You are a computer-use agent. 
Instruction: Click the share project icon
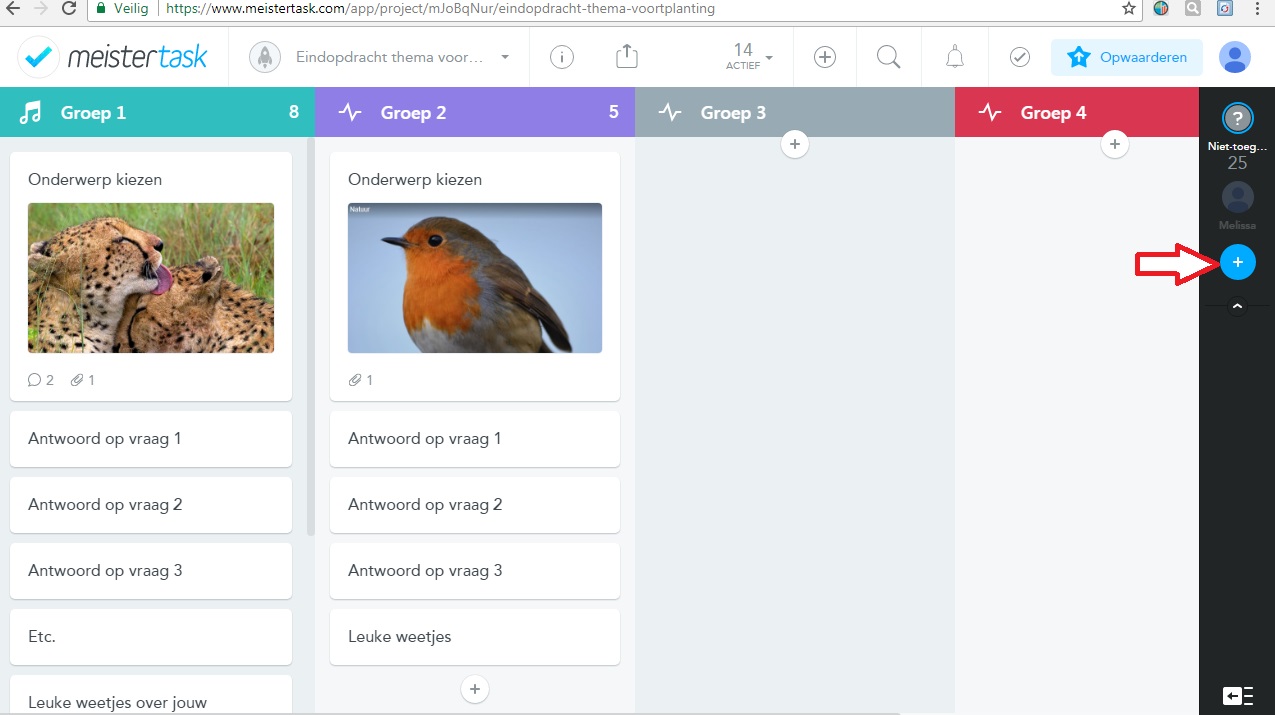tap(626, 57)
